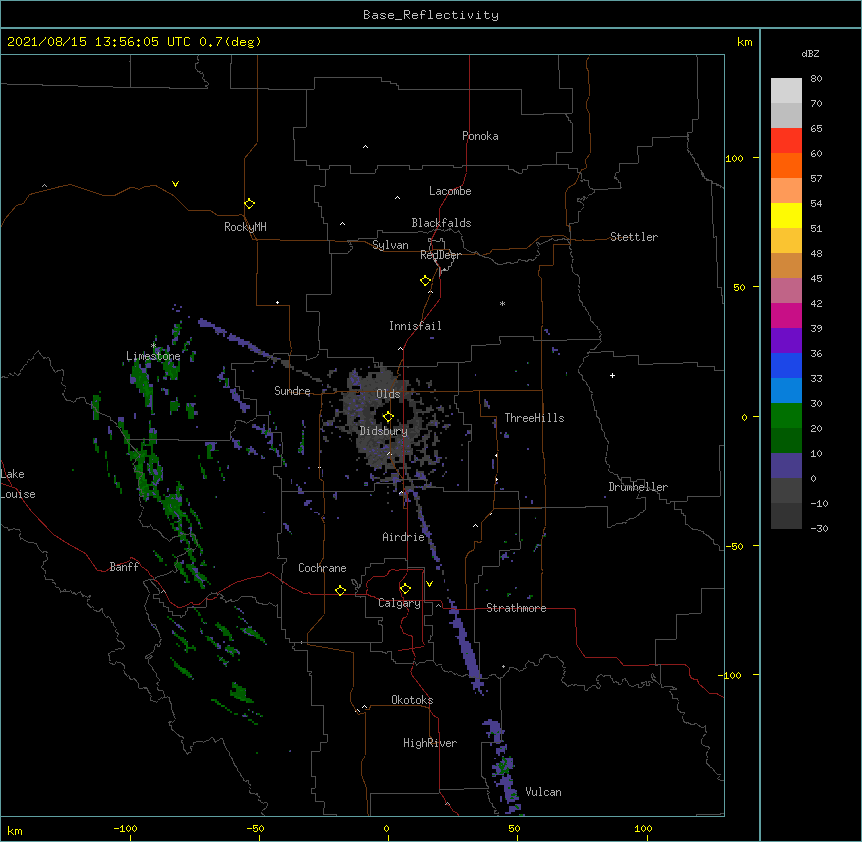Image resolution: width=862 pixels, height=842 pixels.
Task: Click the dBZ legend heading
Action: point(810,54)
